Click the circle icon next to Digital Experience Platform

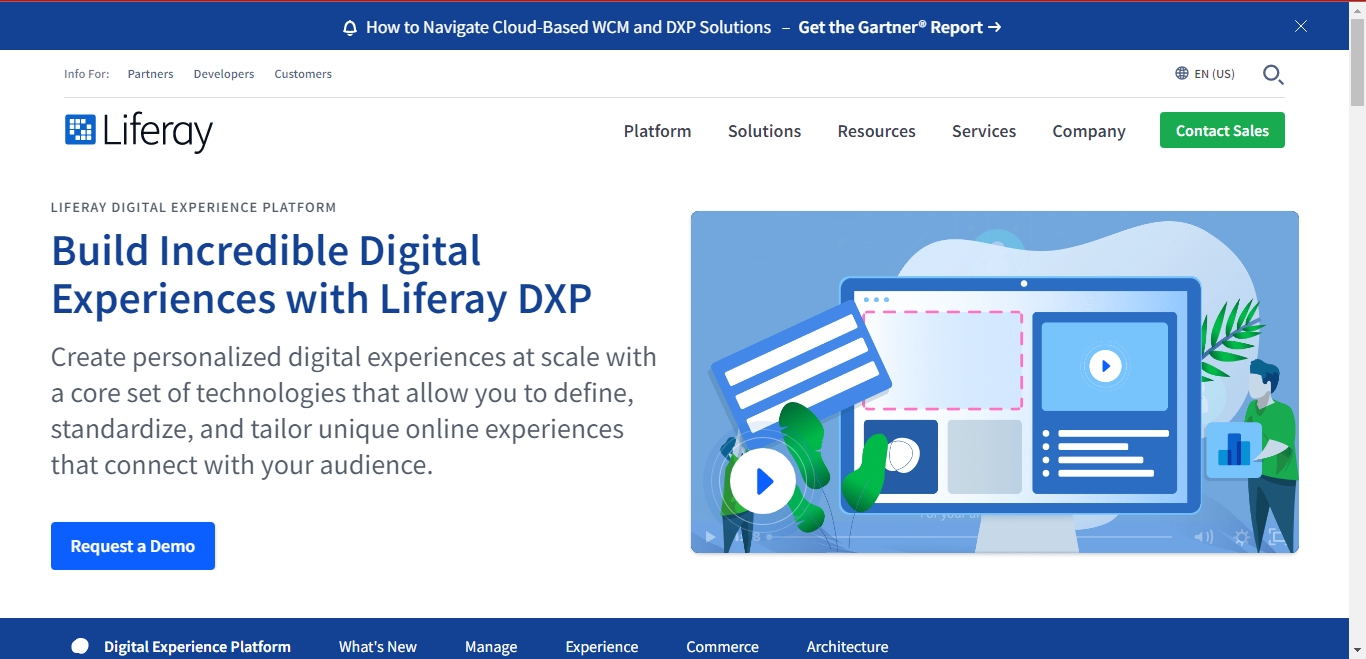[79, 646]
